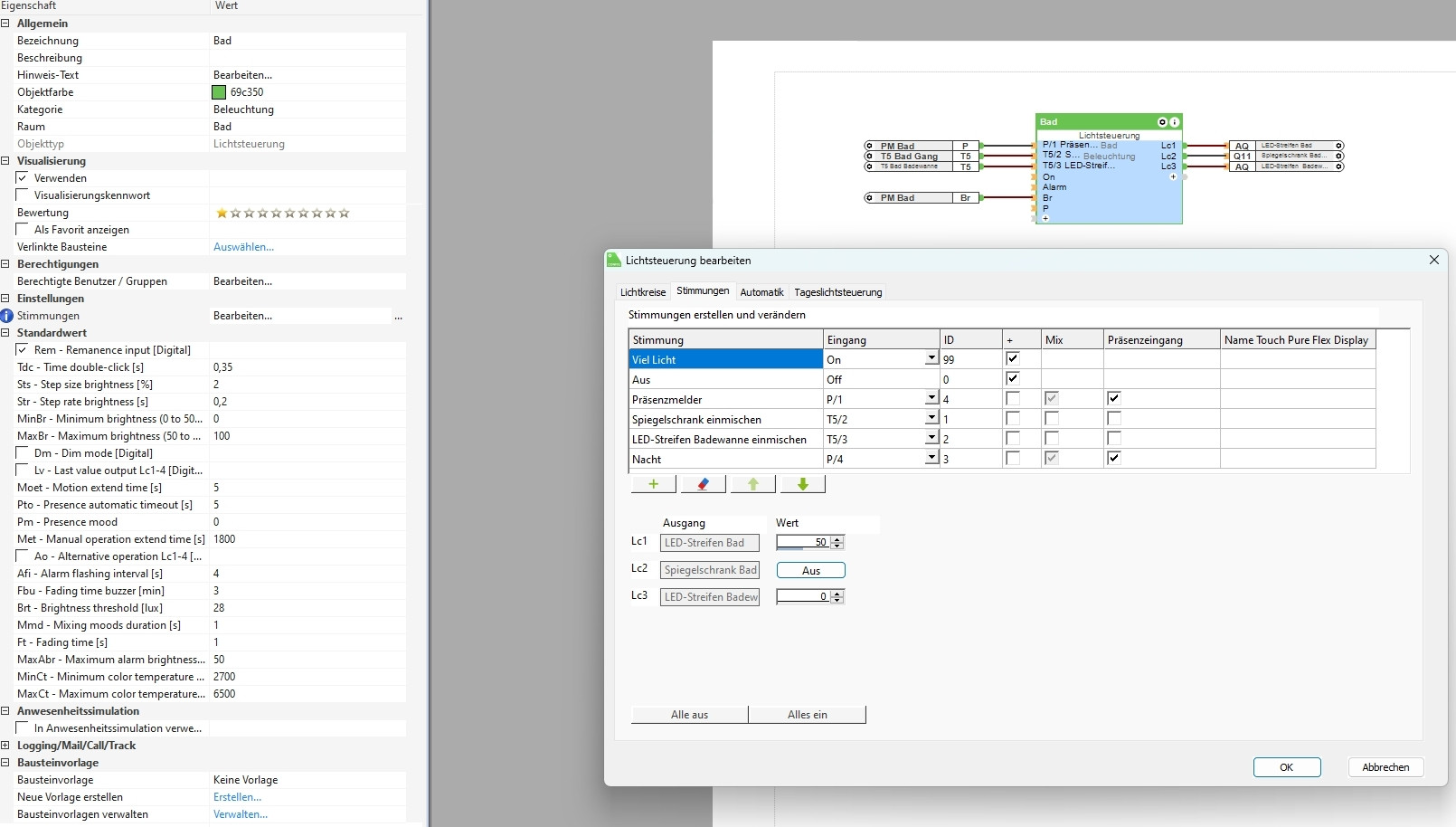Check 'Als Favorit anzeigen' checkbox
The height and width of the screenshot is (827, 1456).
click(x=23, y=230)
